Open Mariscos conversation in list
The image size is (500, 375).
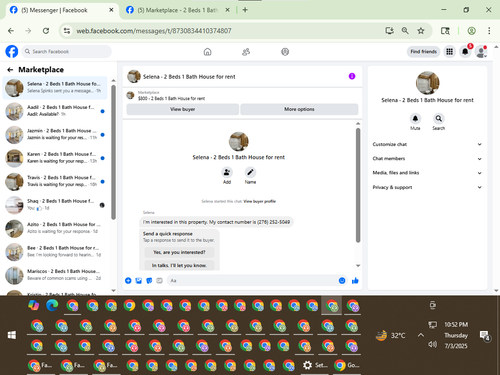55,275
